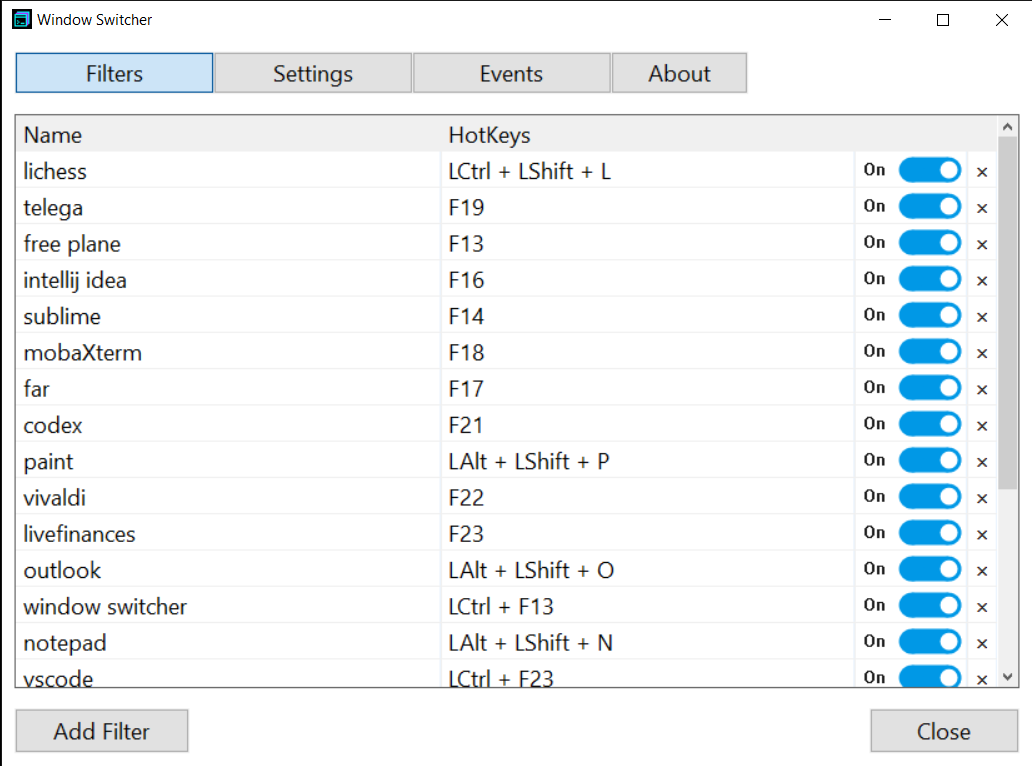Disable the mobaXterm filter toggle
The width and height of the screenshot is (1032, 766).
click(929, 351)
